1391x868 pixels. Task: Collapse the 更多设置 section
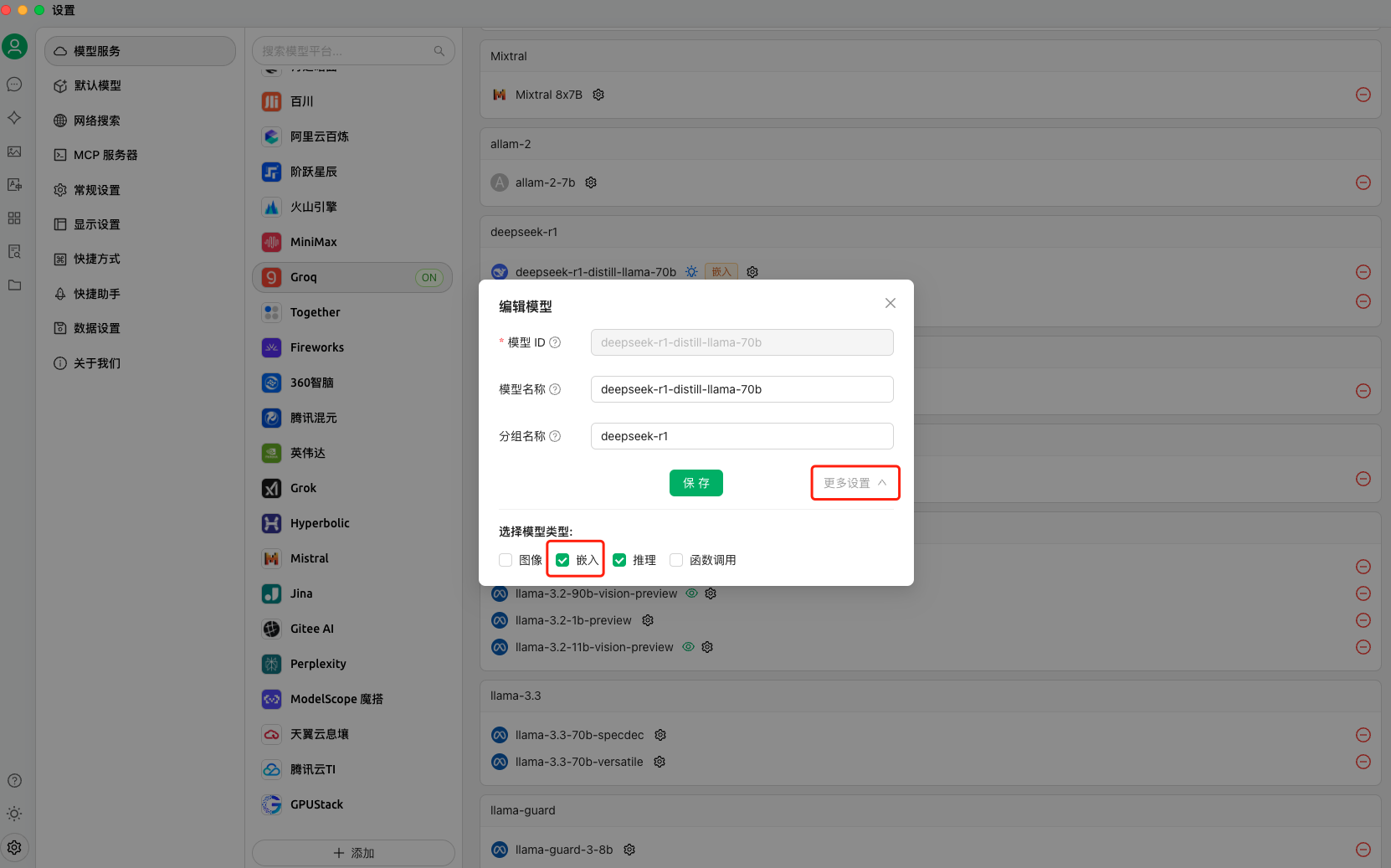coord(855,482)
